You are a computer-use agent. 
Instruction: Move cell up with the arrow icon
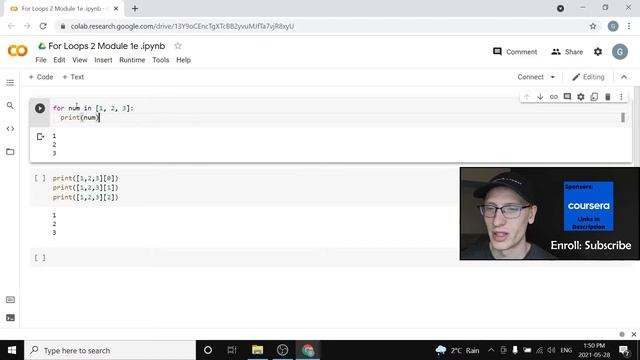(x=527, y=97)
